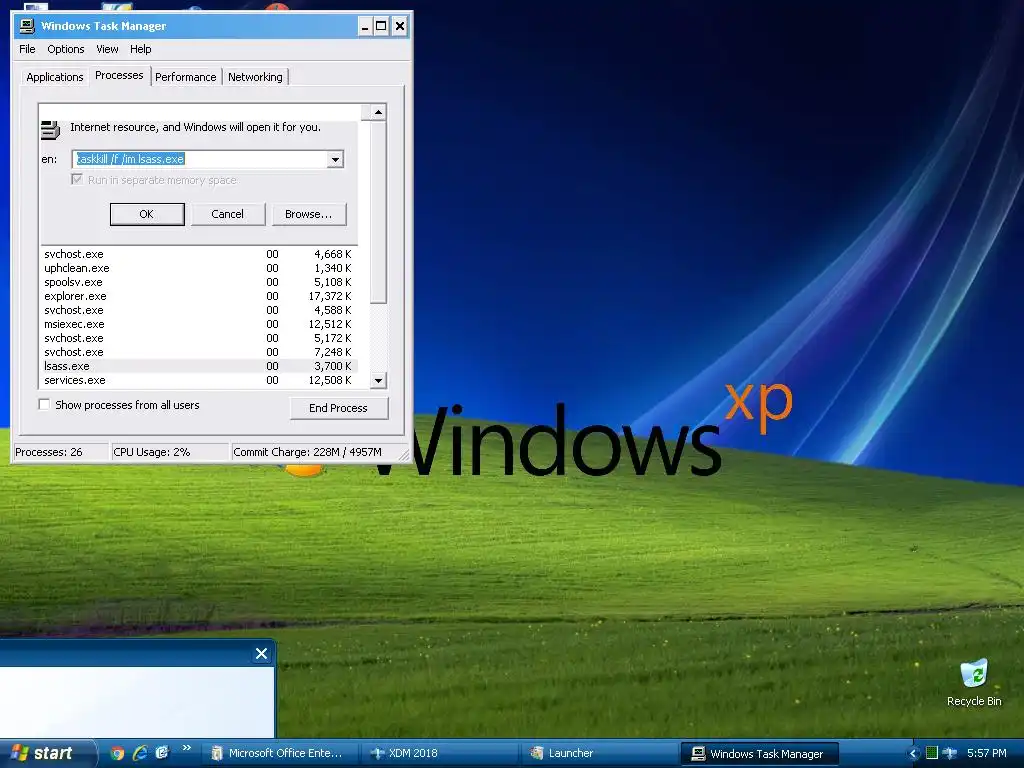
Task: Launch Internet Explorer from quick launch
Action: pyautogui.click(x=140, y=753)
